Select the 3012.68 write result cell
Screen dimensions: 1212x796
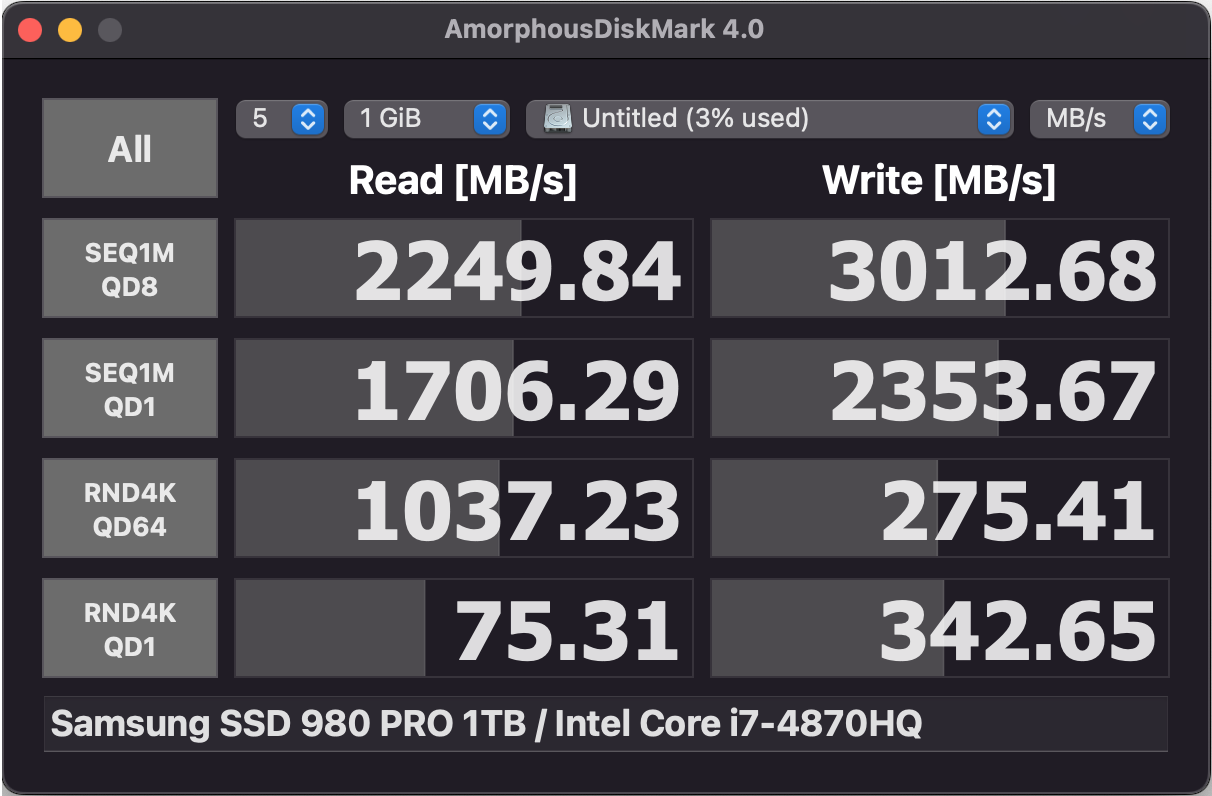click(x=938, y=267)
